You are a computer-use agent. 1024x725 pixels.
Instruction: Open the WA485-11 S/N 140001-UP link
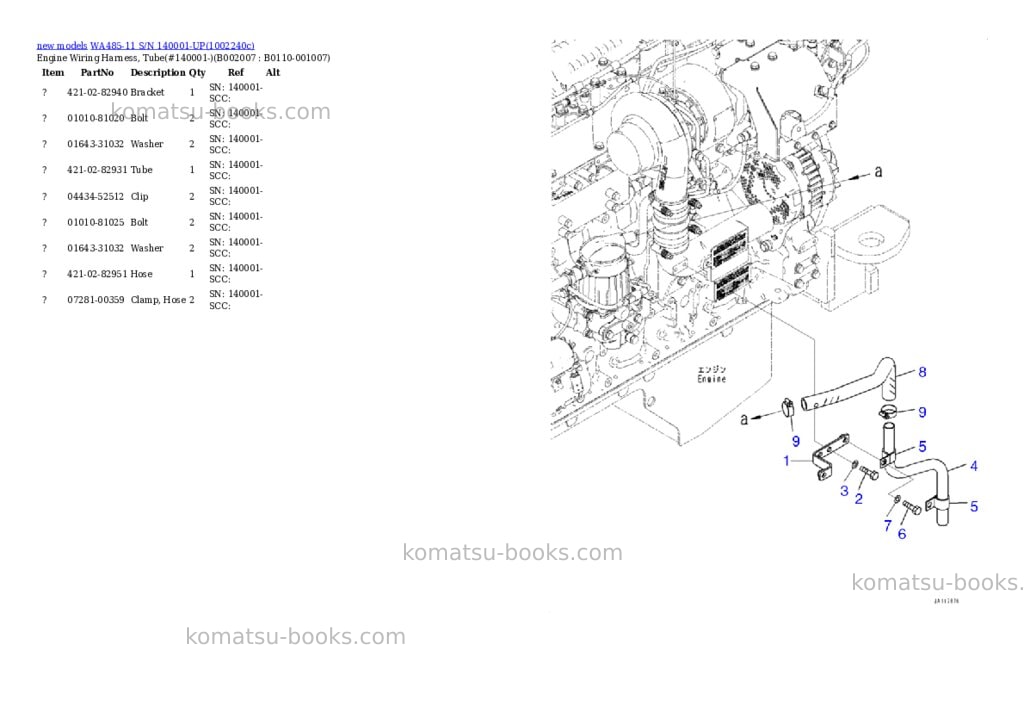point(172,46)
